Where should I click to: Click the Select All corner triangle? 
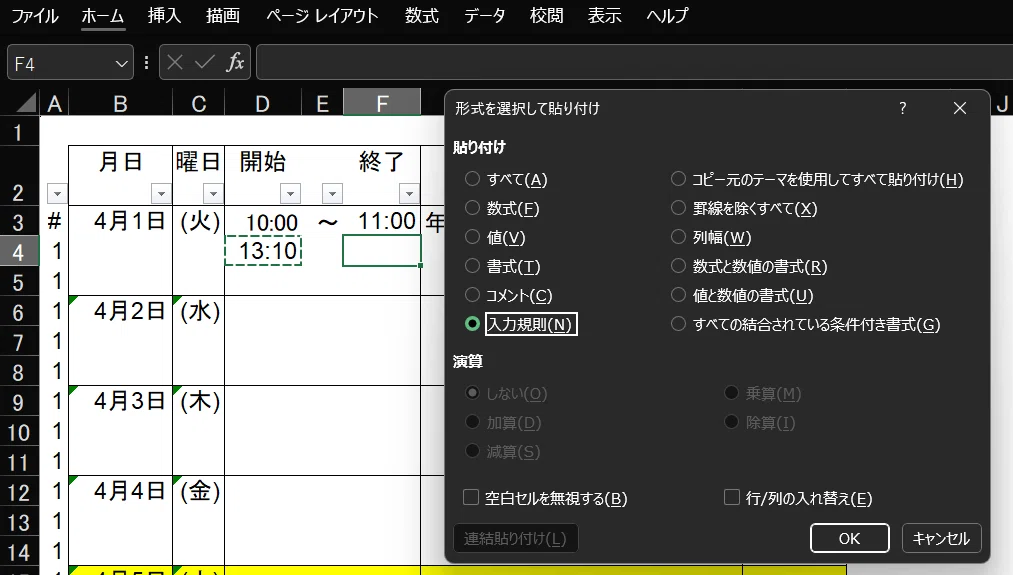(26, 103)
